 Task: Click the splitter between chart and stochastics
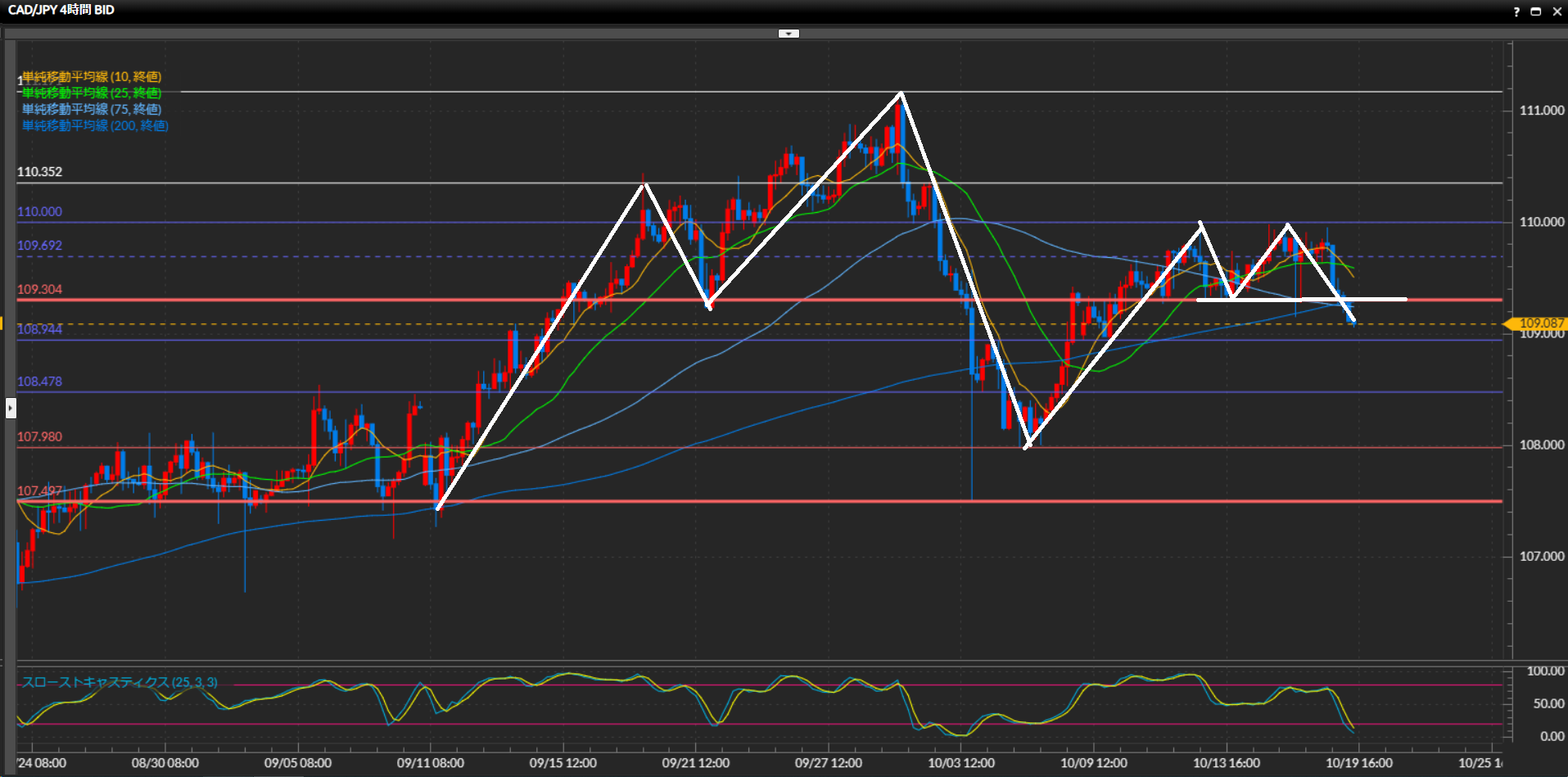(761, 660)
